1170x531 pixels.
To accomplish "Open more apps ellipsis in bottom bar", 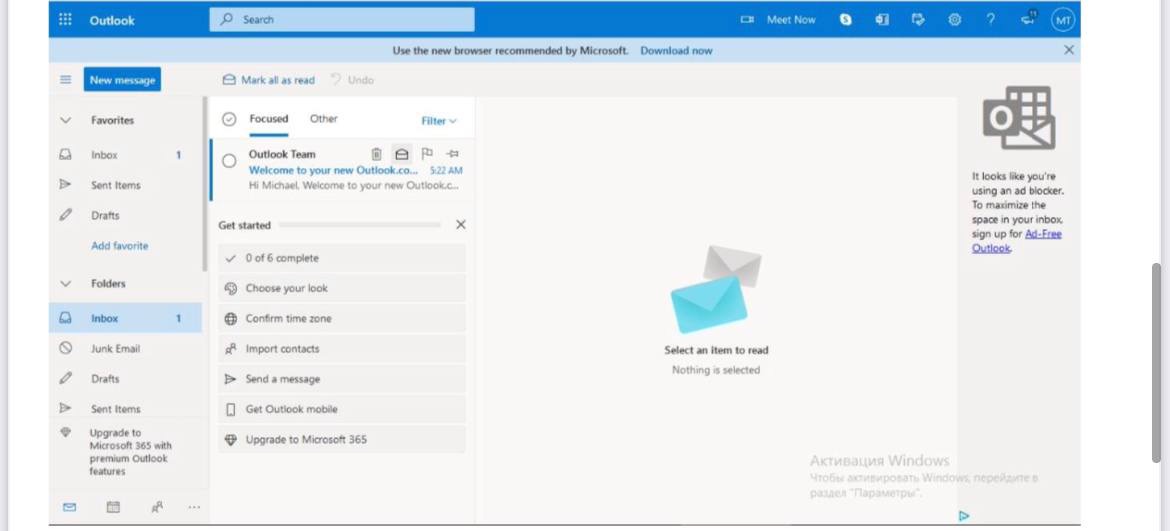I will point(195,507).
